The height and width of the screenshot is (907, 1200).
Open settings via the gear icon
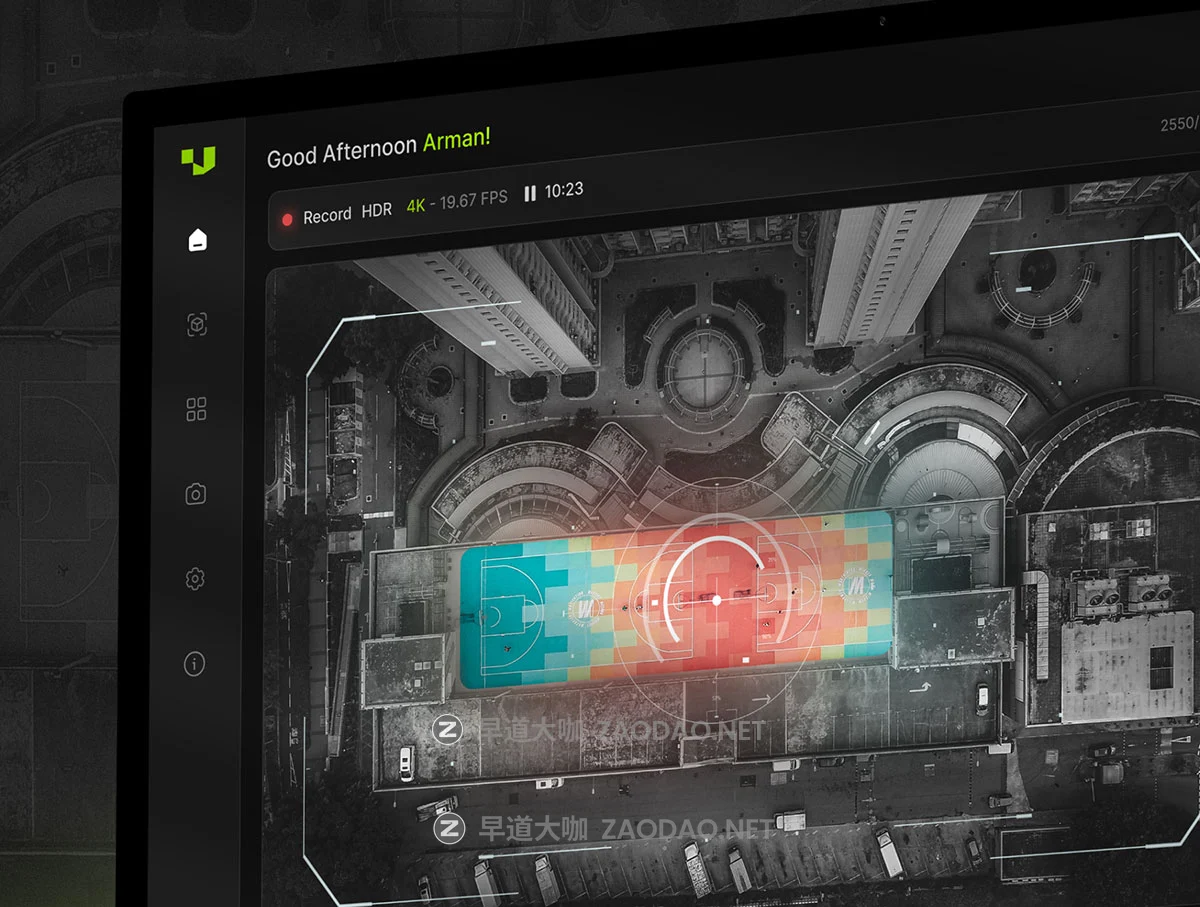coord(196,579)
